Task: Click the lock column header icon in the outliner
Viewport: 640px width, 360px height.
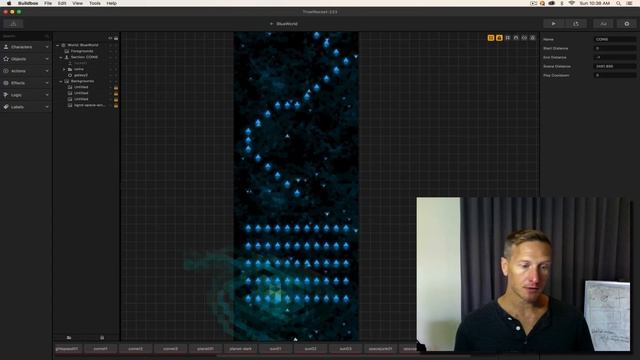Action: click(116, 38)
